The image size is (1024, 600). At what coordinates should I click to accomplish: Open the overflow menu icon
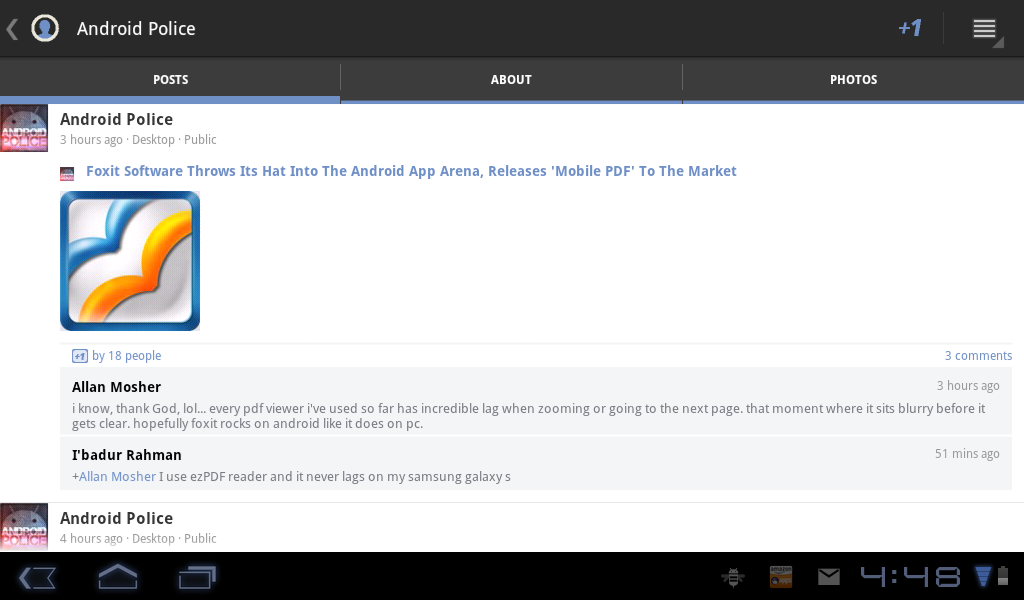(985, 29)
